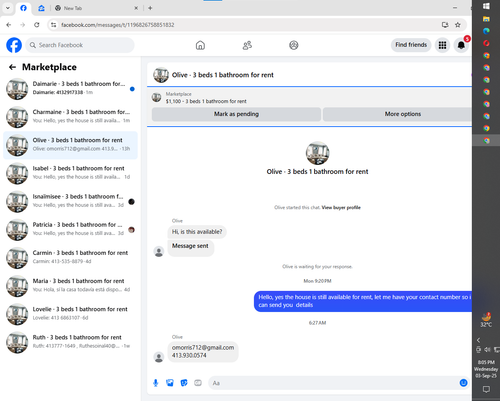Focus the Search Facebook field
Screen dimensions: 500x401
pos(80,45)
